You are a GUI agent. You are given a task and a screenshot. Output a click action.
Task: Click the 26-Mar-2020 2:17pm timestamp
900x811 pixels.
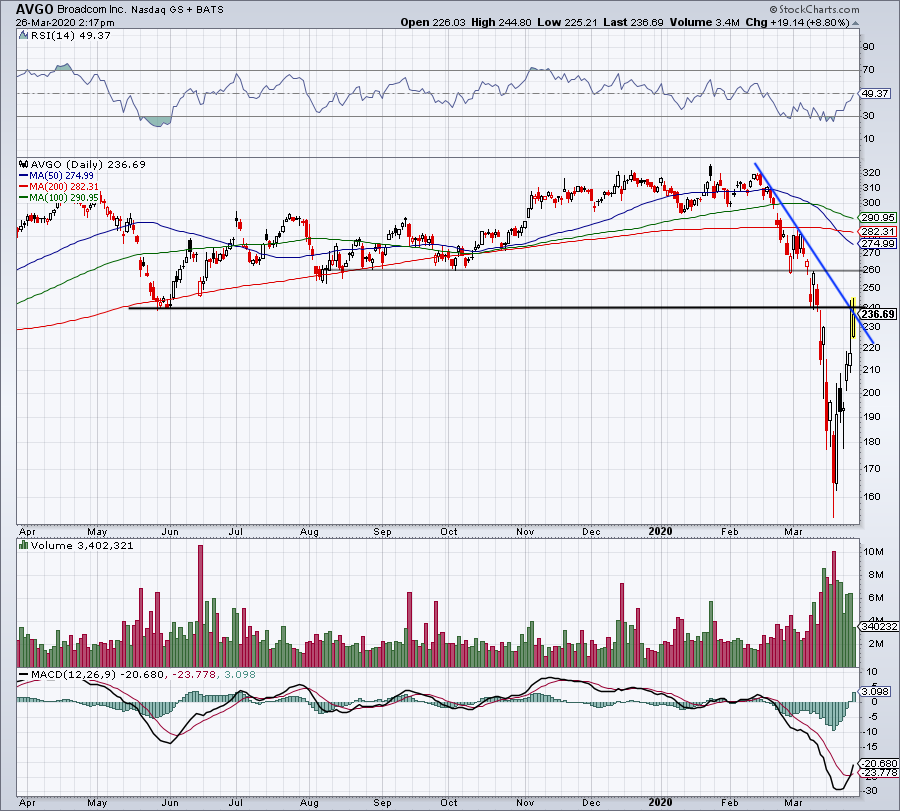tap(65, 23)
